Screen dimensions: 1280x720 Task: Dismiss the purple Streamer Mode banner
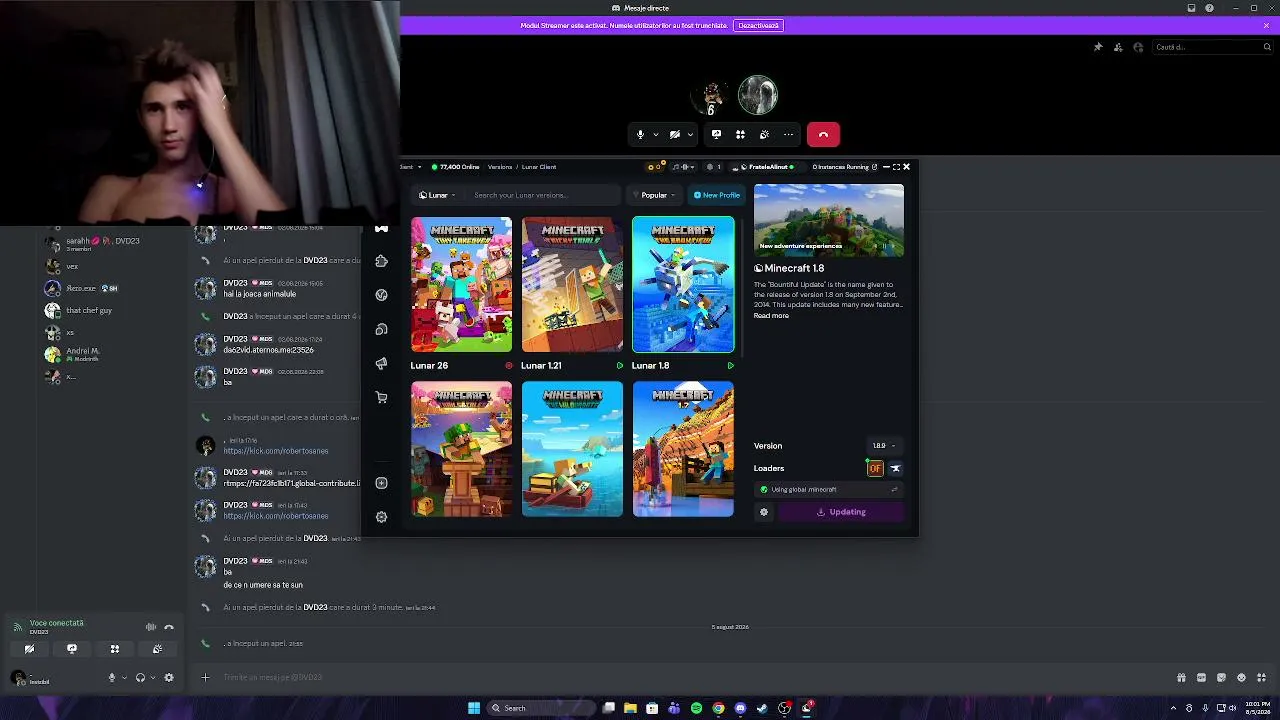(1267, 25)
